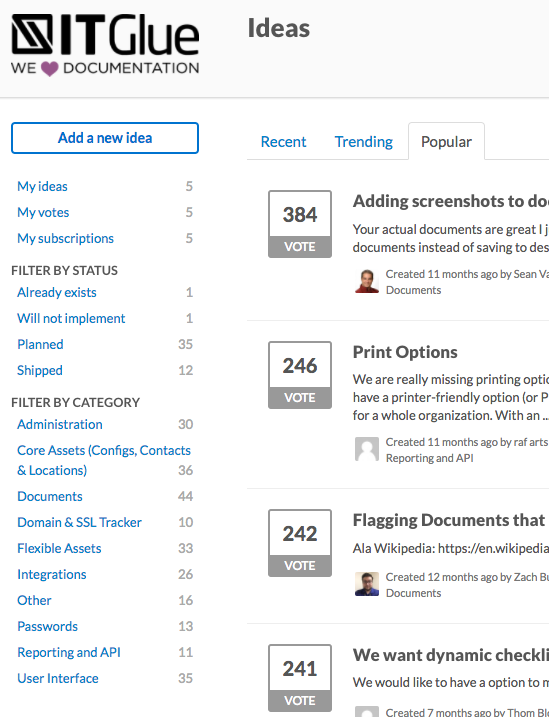Filter by Other category
This screenshot has width=549, height=717.
point(34,600)
